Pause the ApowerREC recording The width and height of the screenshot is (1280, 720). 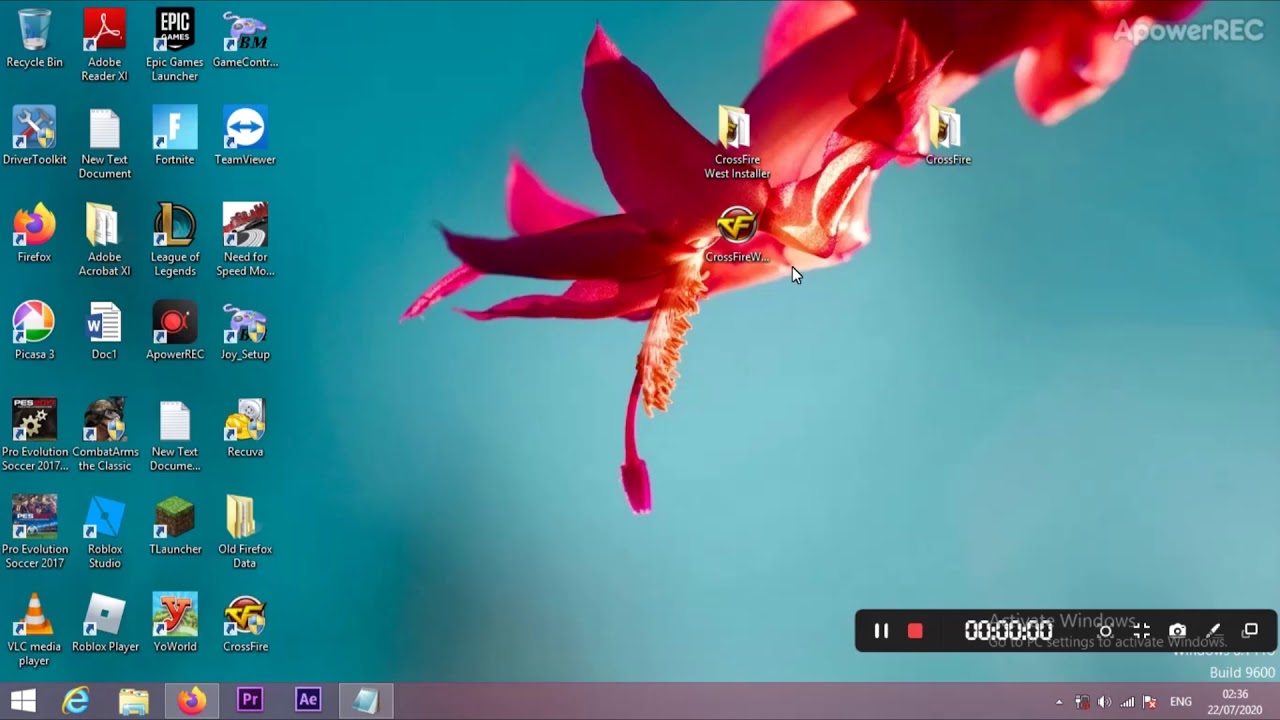(x=881, y=631)
